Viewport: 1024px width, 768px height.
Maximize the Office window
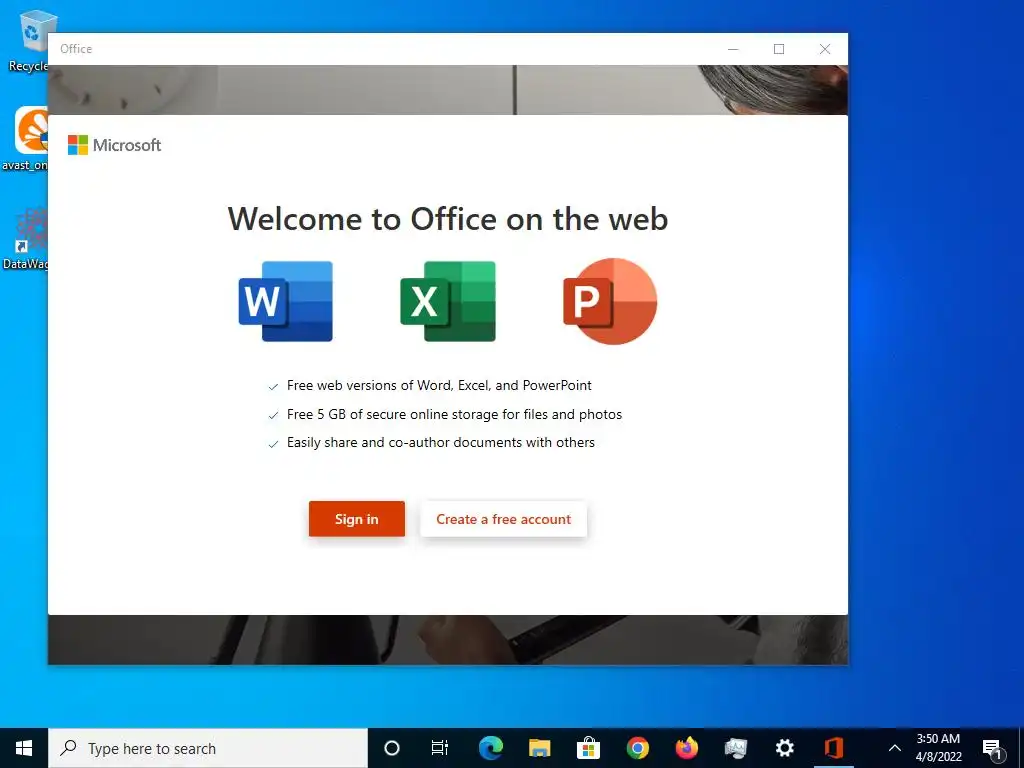tap(778, 49)
